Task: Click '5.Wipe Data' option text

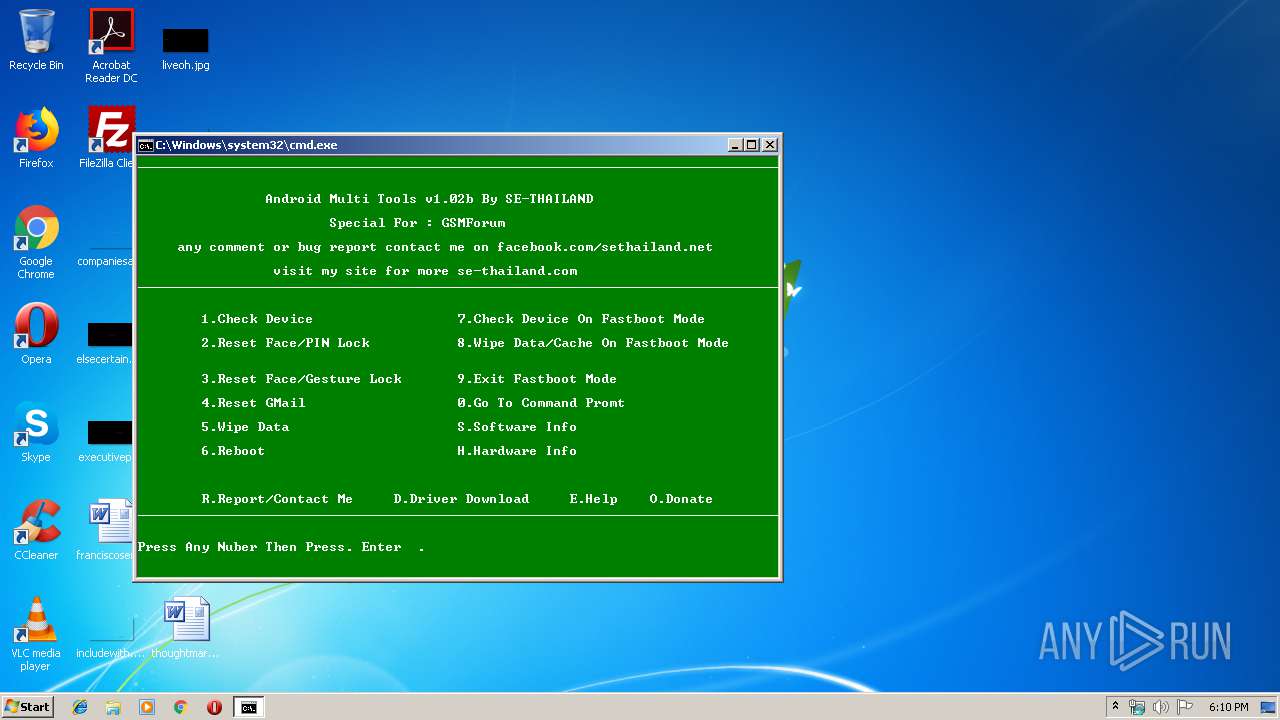Action: pos(245,427)
